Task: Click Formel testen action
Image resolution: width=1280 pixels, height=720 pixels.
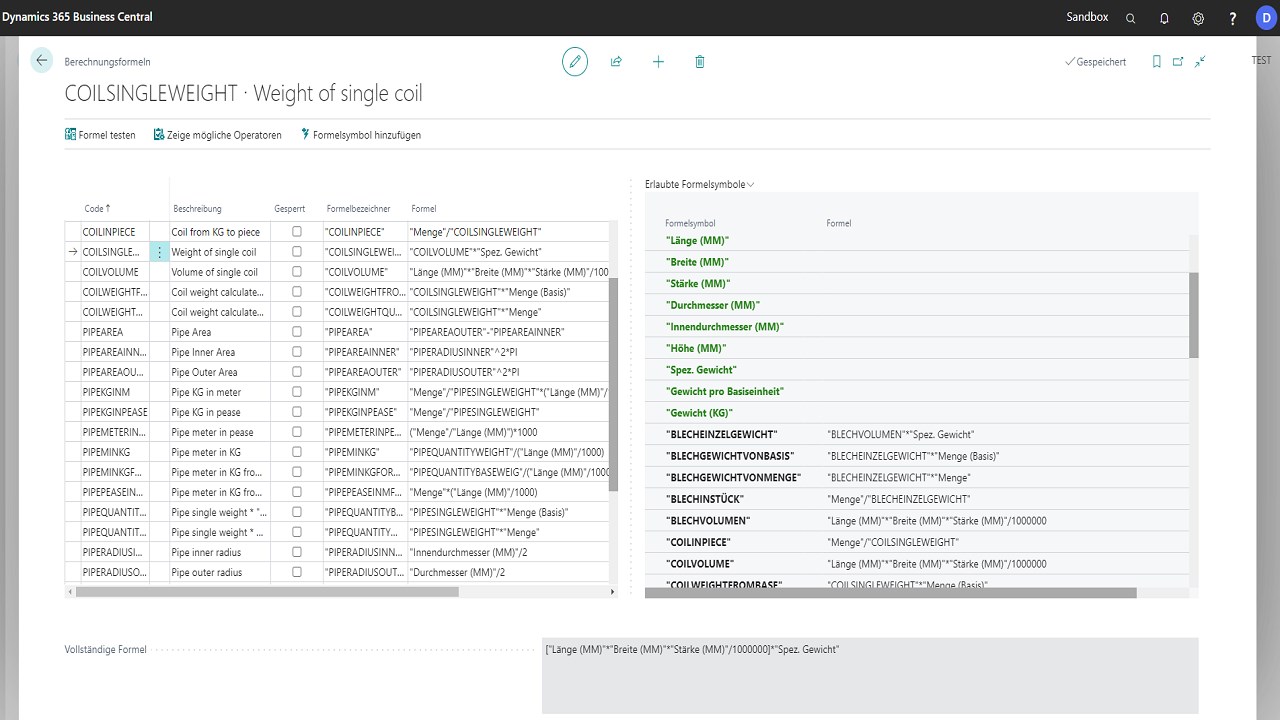Action: tap(100, 135)
